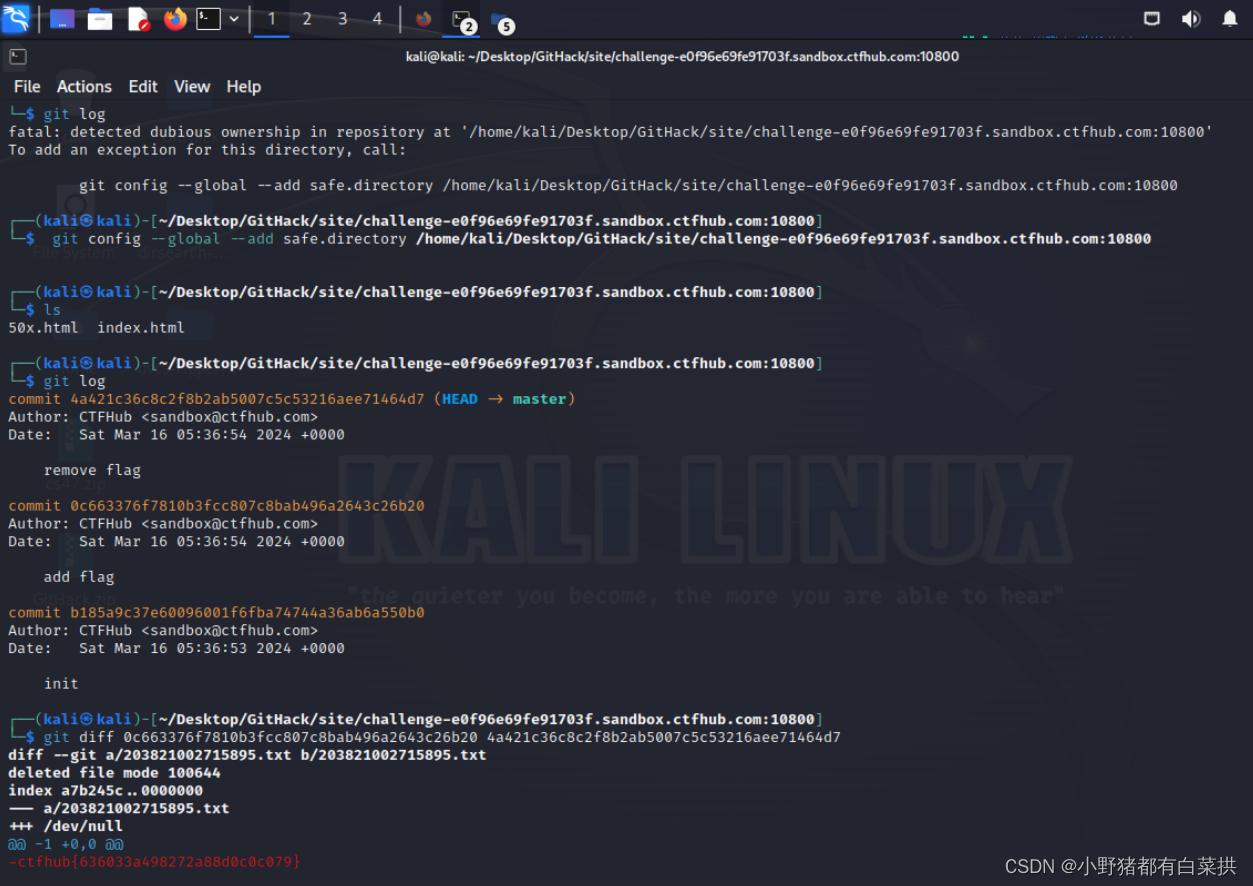Click the 'diff --git a/203821002715895.txt' line
1253x886 pixels.
pyautogui.click(x=247, y=755)
